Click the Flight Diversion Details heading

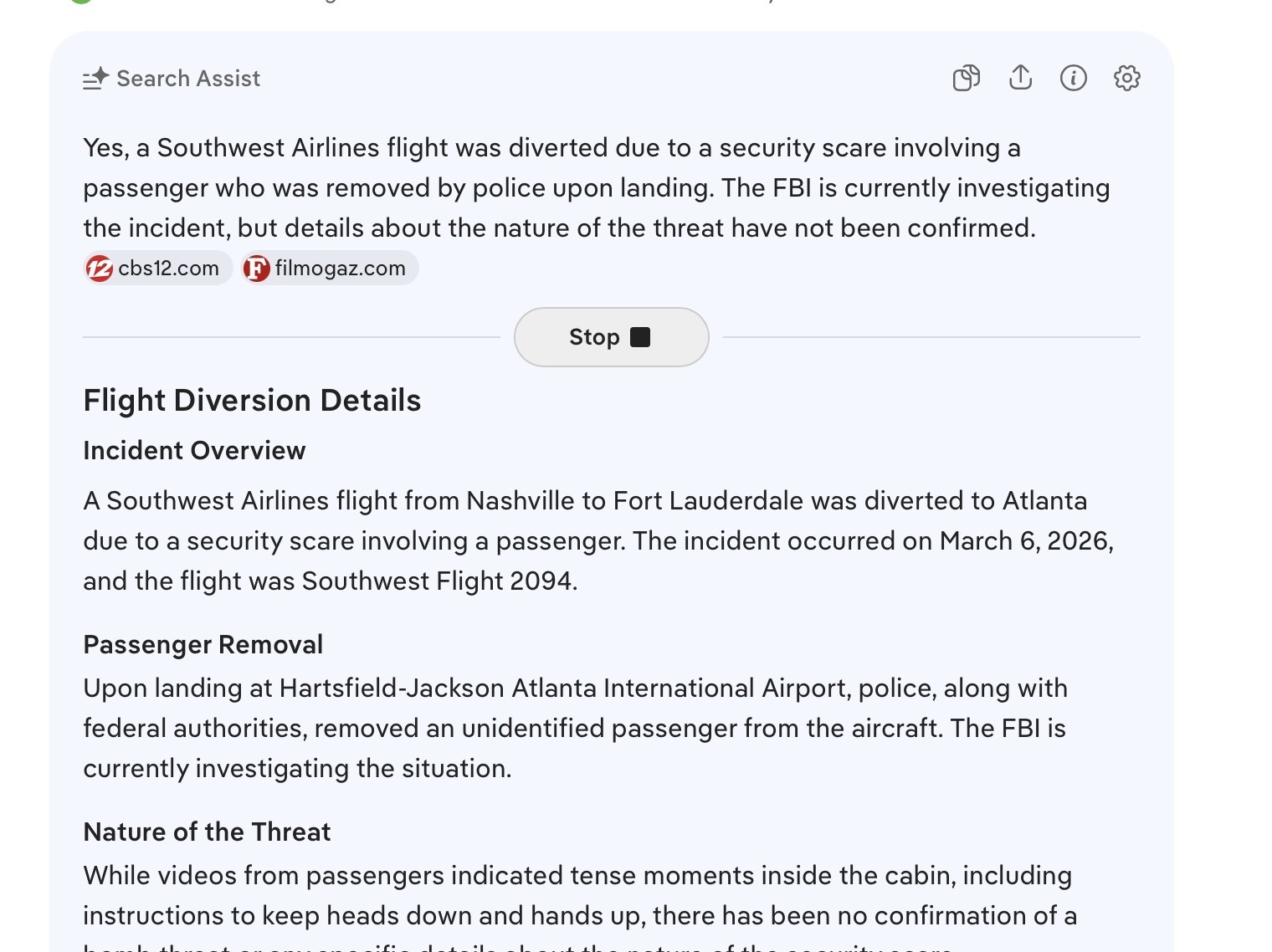coord(252,401)
